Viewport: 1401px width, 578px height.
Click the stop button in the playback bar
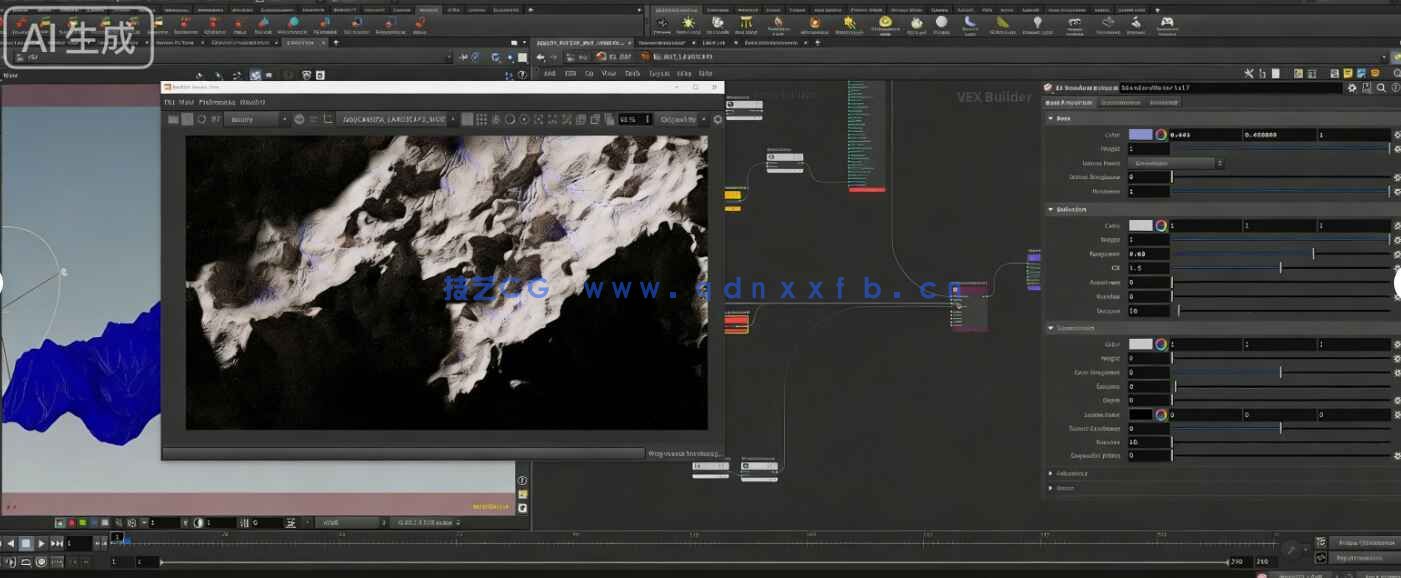[x=26, y=543]
